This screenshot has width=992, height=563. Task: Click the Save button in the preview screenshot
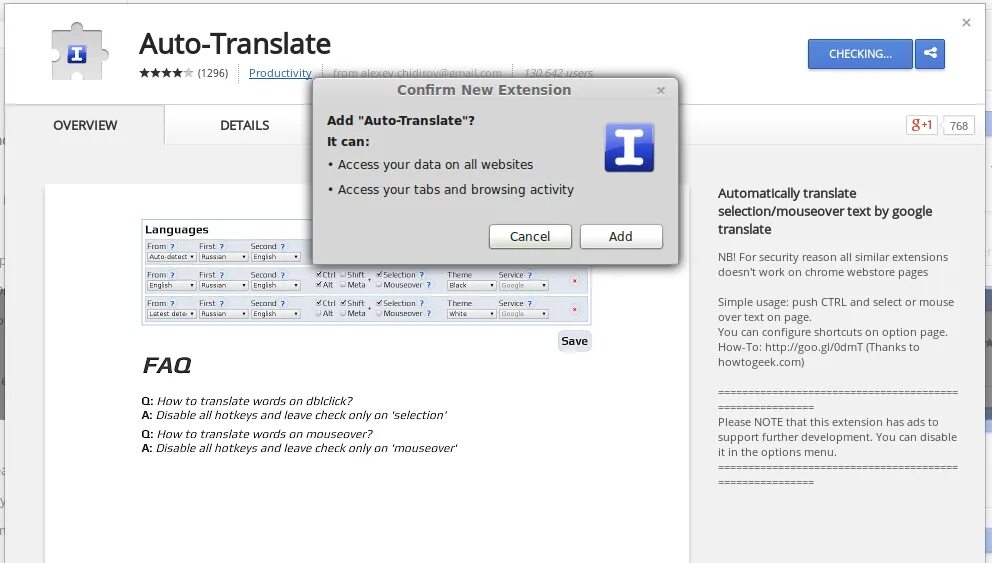click(574, 341)
